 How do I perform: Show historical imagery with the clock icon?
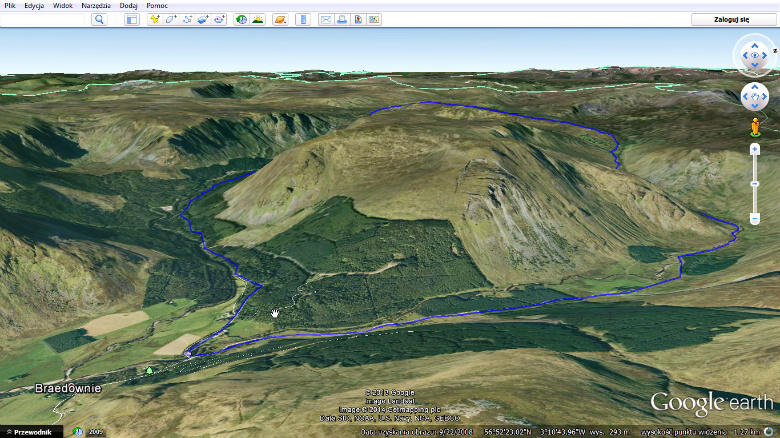242,19
